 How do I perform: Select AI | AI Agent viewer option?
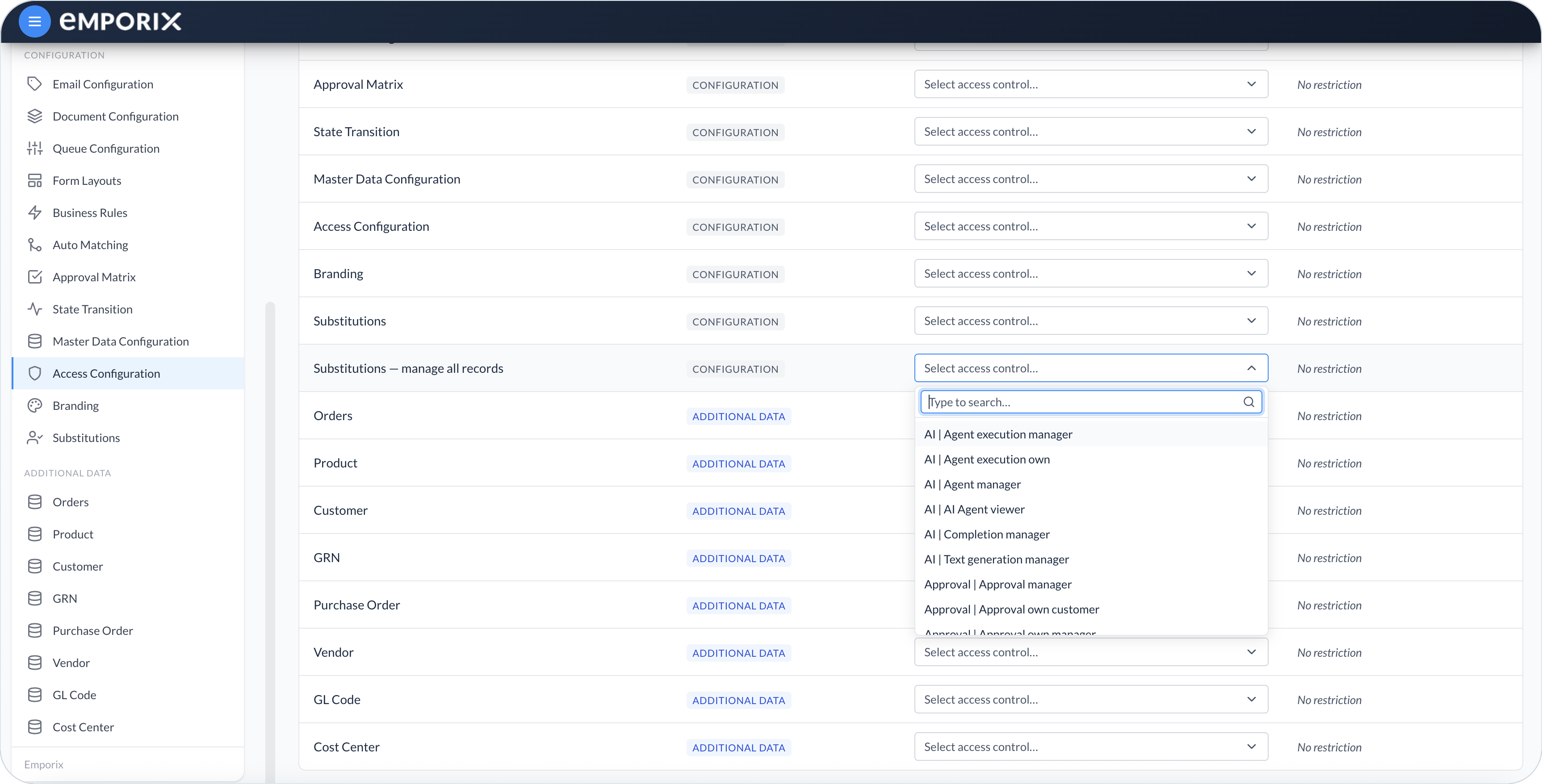click(1091, 509)
